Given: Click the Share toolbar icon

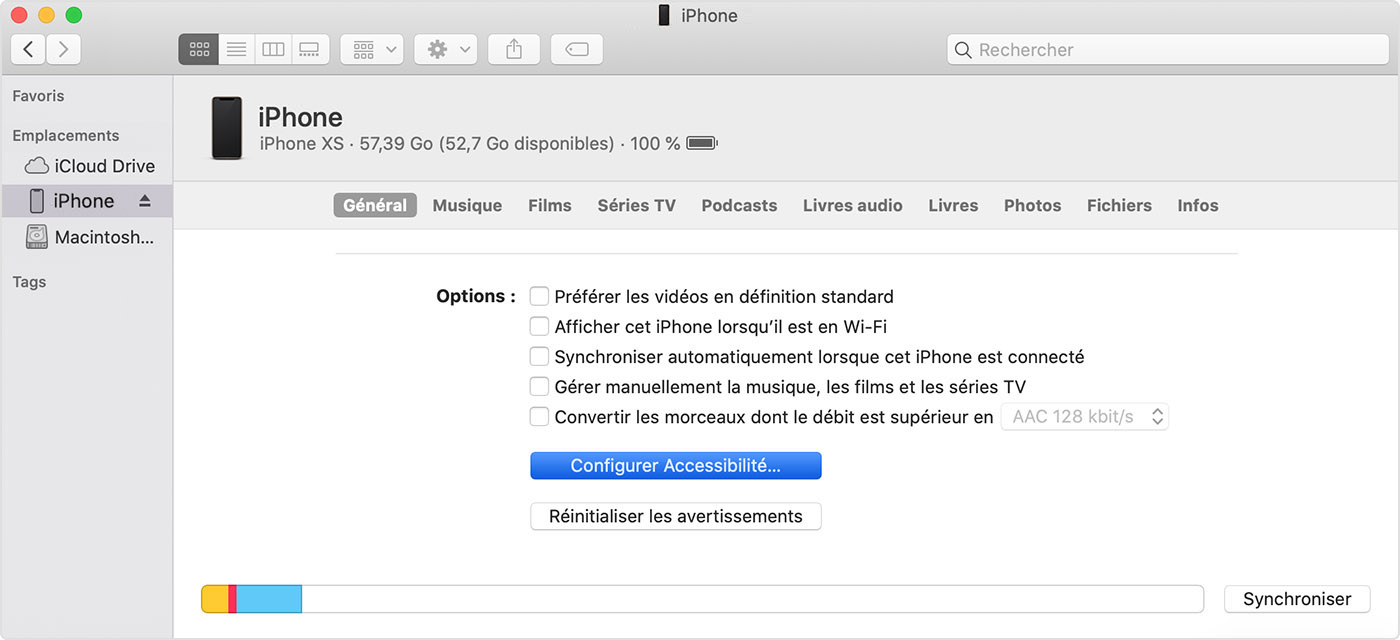Looking at the screenshot, I should (x=514, y=49).
